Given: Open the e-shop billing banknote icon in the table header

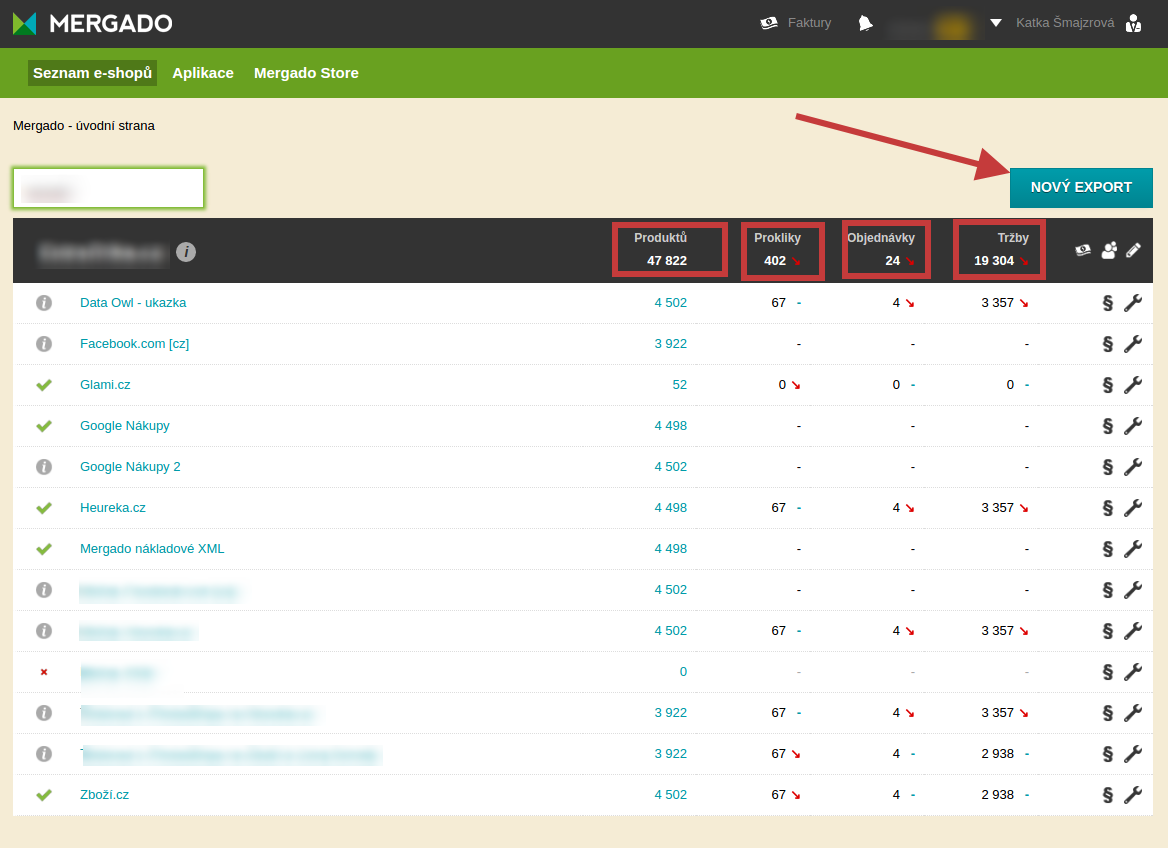Looking at the screenshot, I should (x=1083, y=250).
